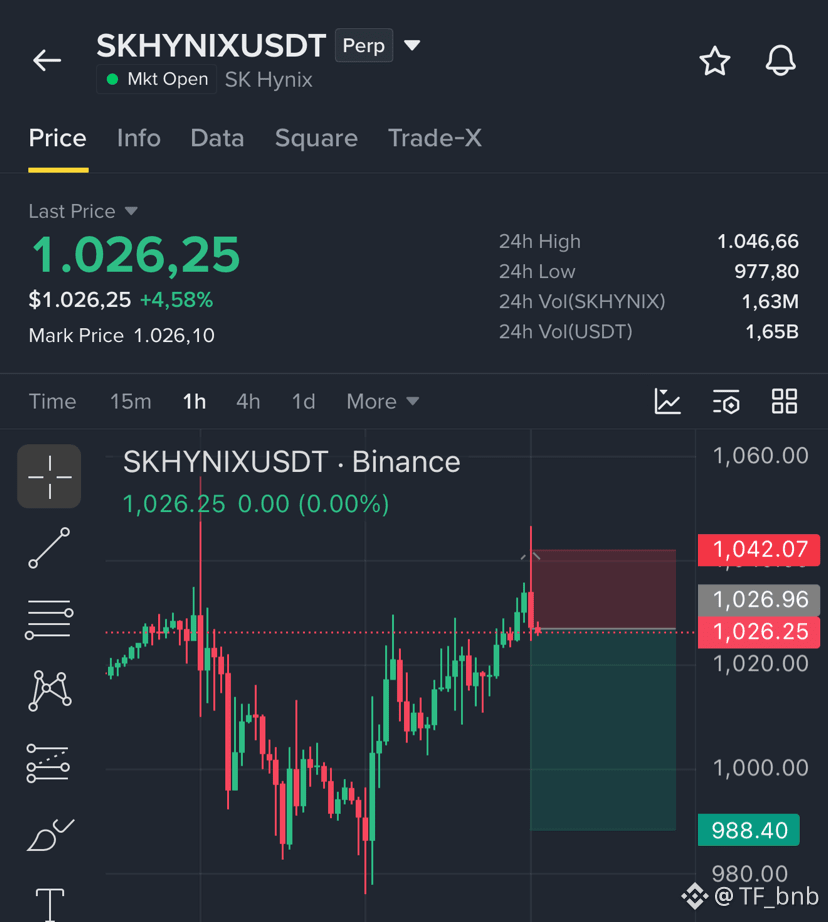
Task: Open the Data tab
Action: click(218, 138)
